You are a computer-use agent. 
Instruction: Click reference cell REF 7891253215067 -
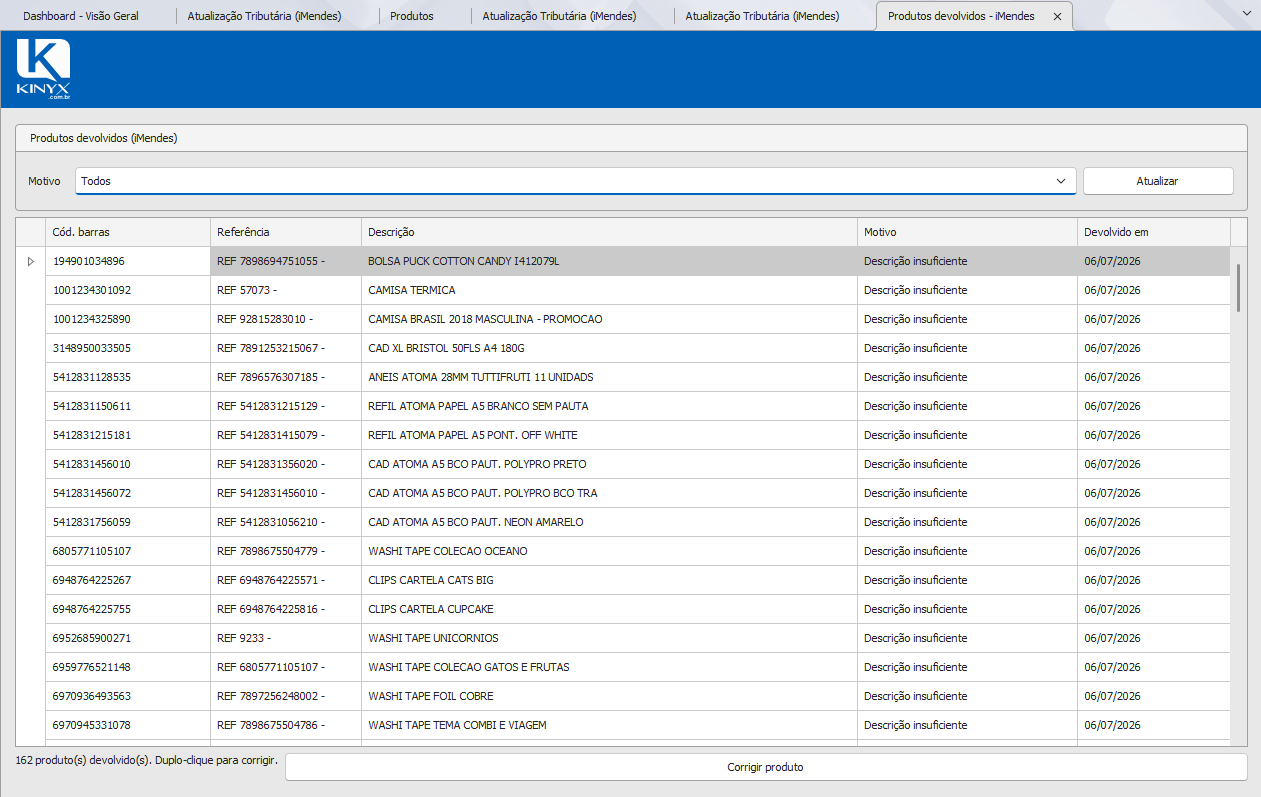pos(286,348)
